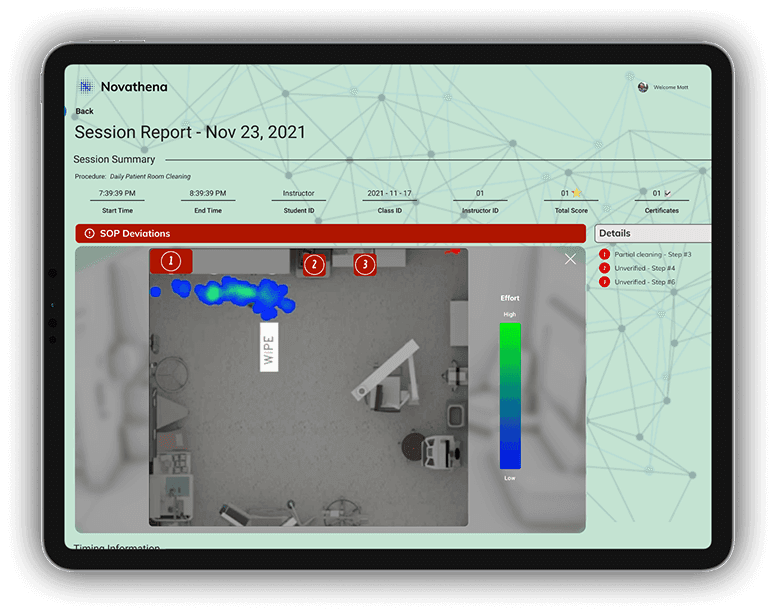The width and height of the screenshot is (775, 613).
Task: Click the Session Summary section heading
Action: (114, 159)
